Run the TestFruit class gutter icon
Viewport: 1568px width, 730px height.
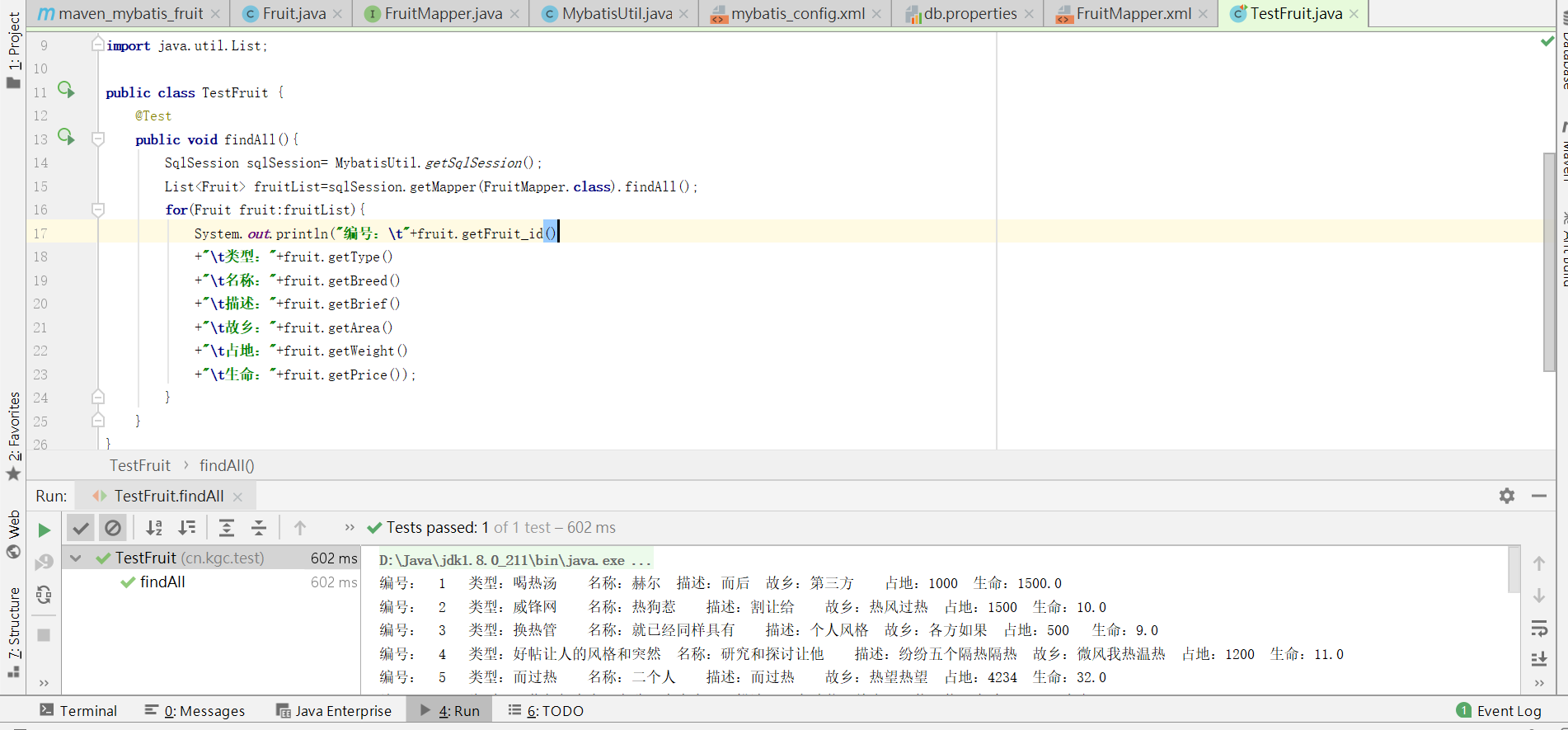click(x=66, y=90)
